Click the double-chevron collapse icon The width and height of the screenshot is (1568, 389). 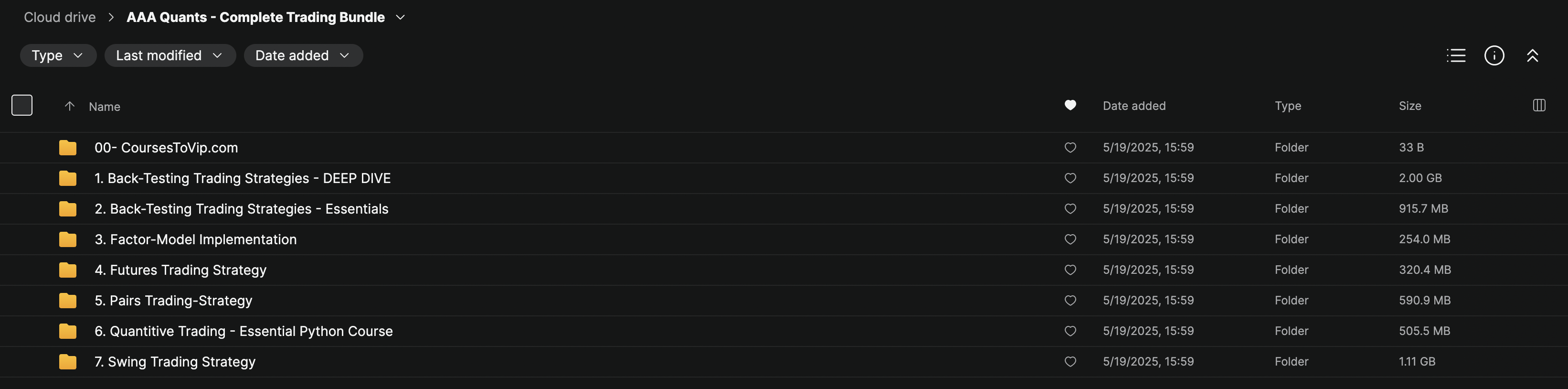tap(1532, 55)
